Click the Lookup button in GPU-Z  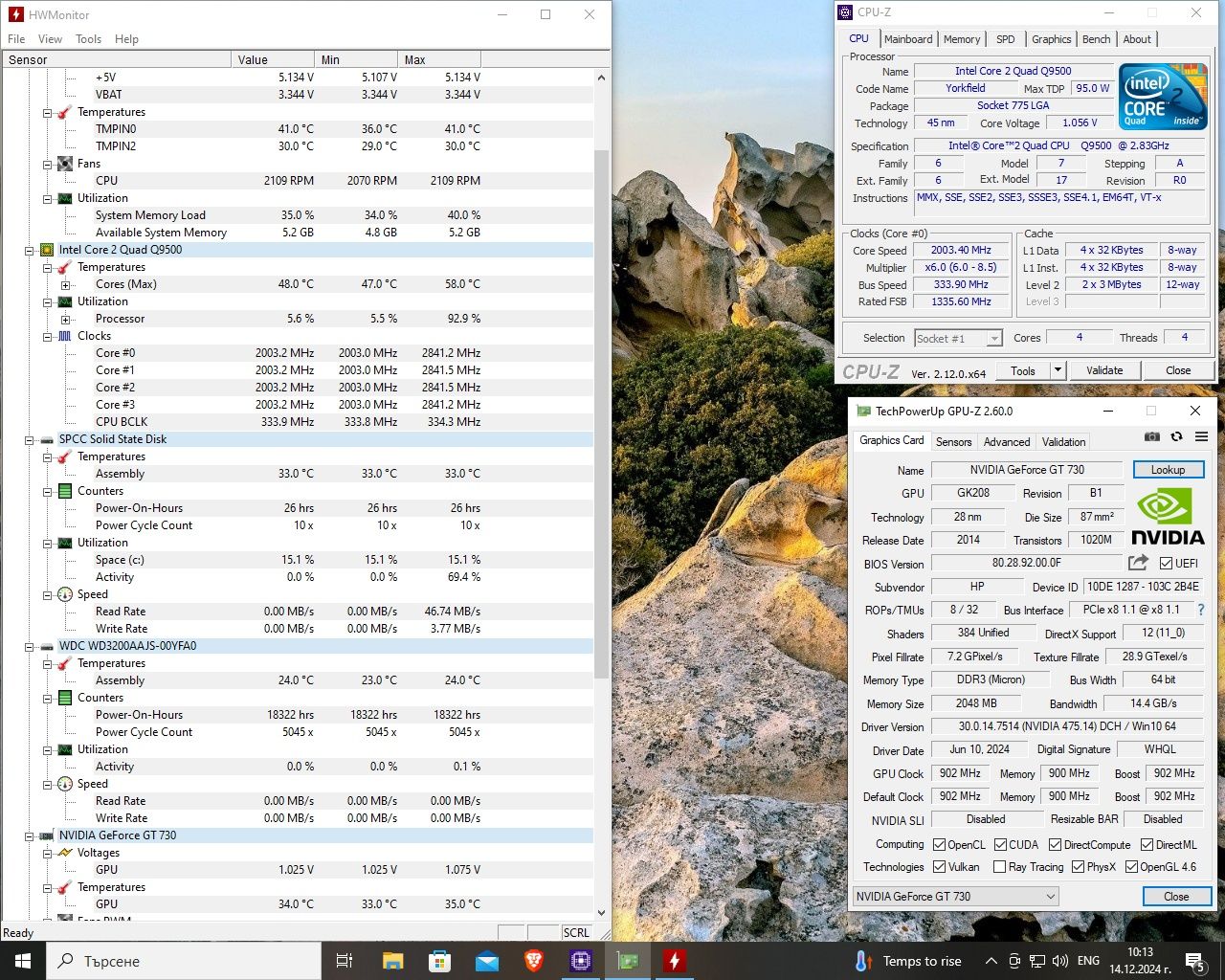(x=1168, y=470)
